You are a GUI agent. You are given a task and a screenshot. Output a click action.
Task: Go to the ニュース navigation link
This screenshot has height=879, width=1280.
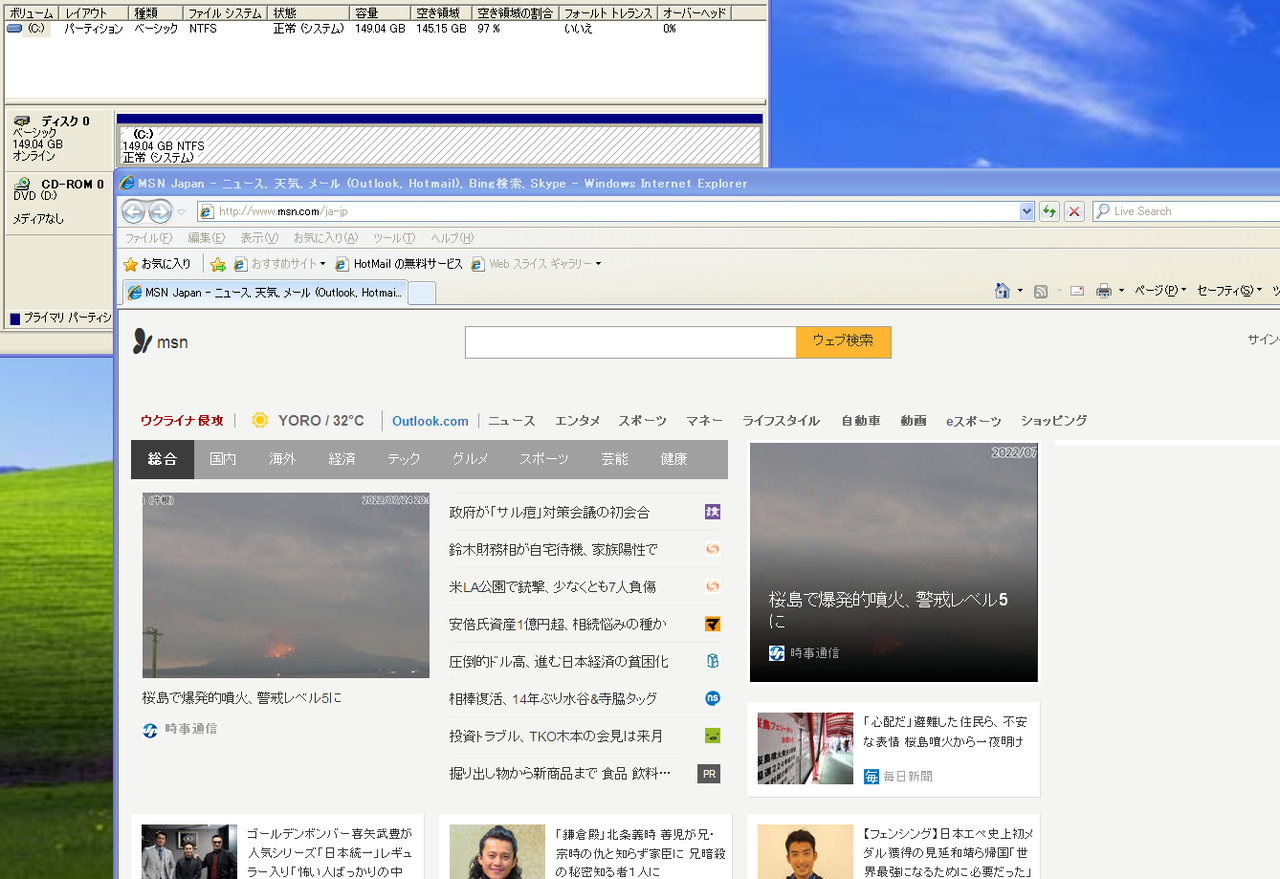(512, 421)
